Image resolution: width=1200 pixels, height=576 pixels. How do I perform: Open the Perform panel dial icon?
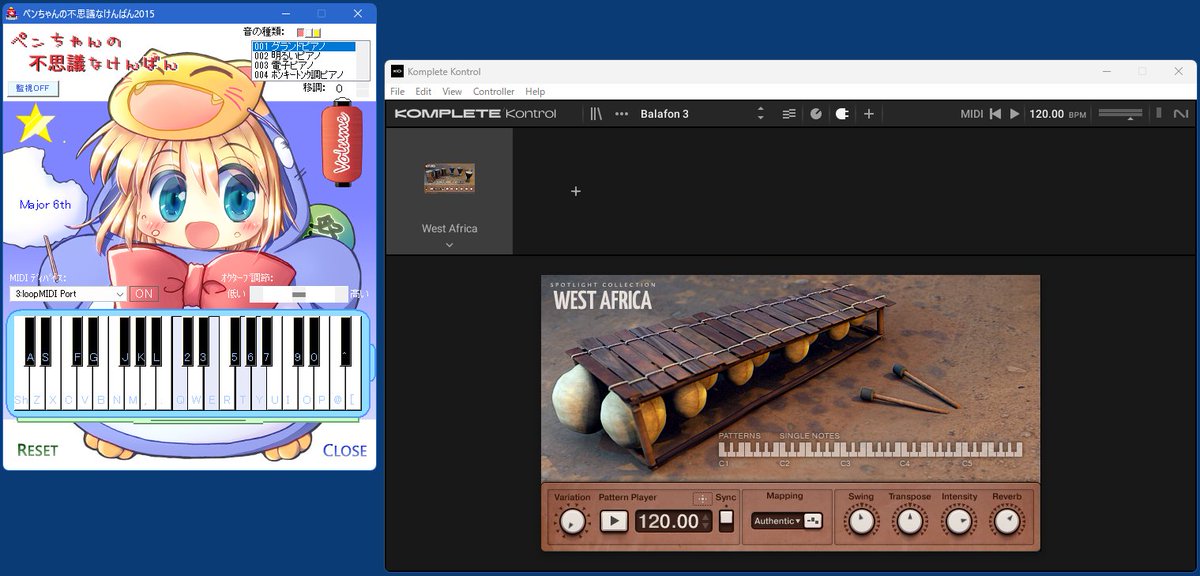click(816, 114)
